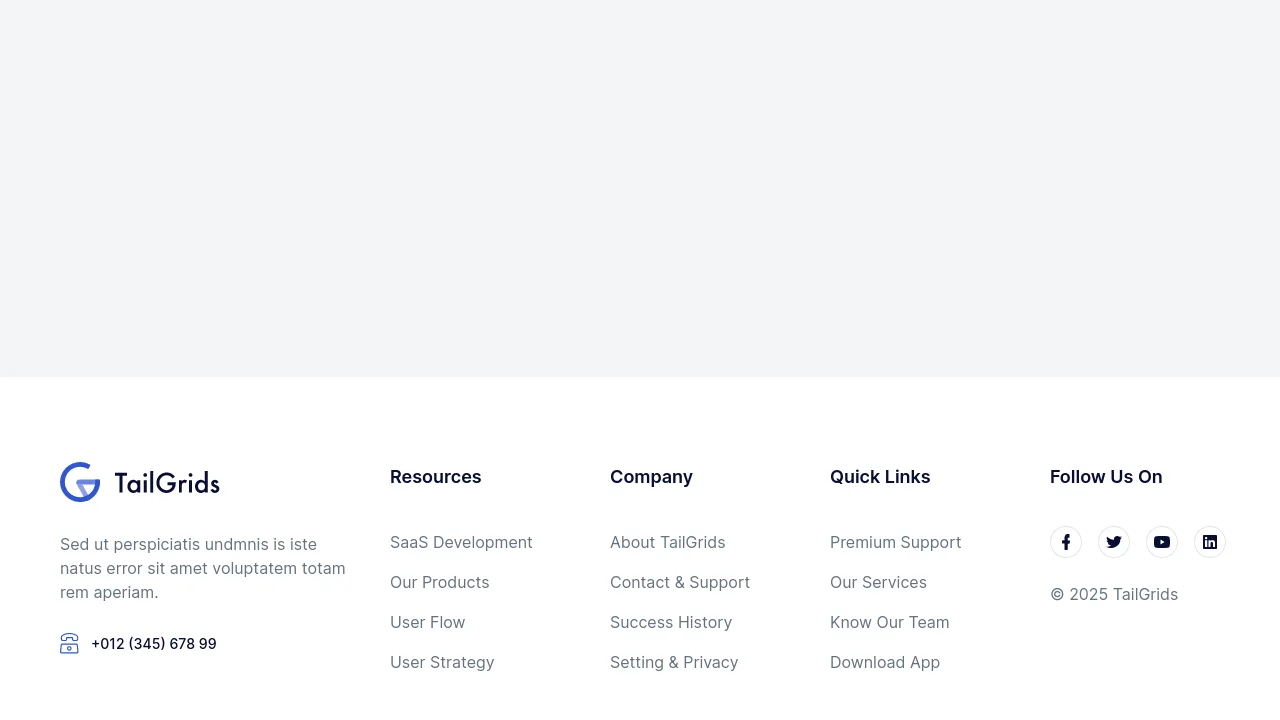Visit the Know Our Team link

(889, 622)
